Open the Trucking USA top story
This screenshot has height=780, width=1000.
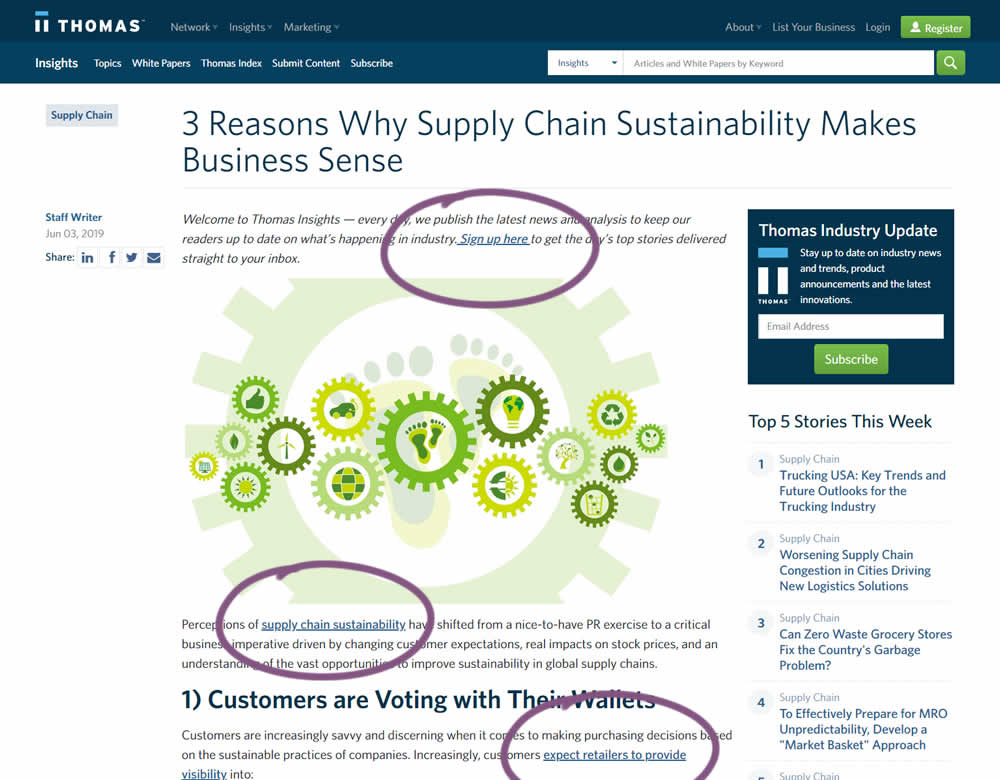[x=862, y=491]
